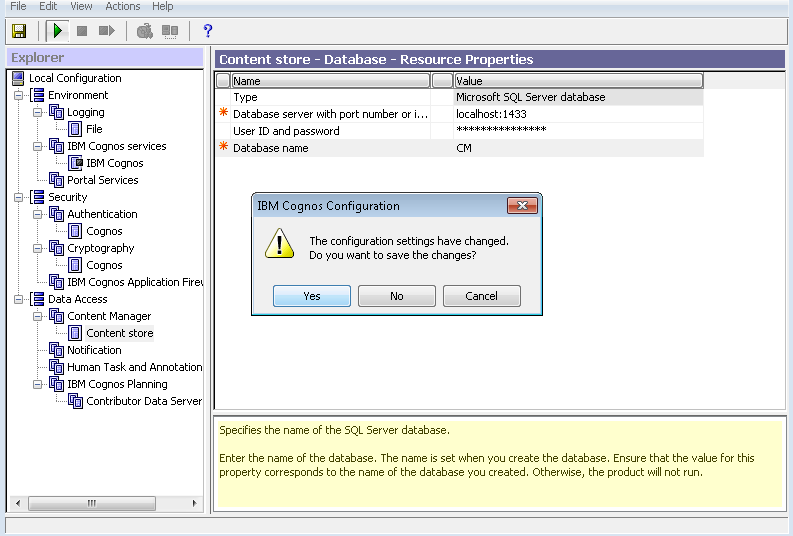Click the Stop service square icon
793x536 pixels.
(82, 31)
